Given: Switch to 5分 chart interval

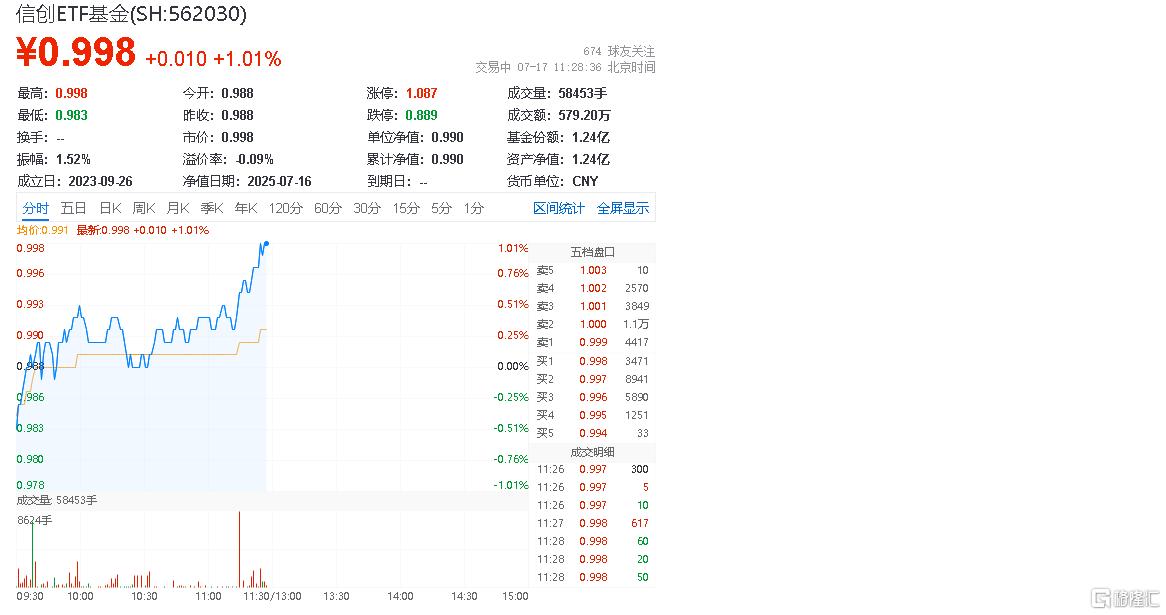Looking at the screenshot, I should 442,208.
